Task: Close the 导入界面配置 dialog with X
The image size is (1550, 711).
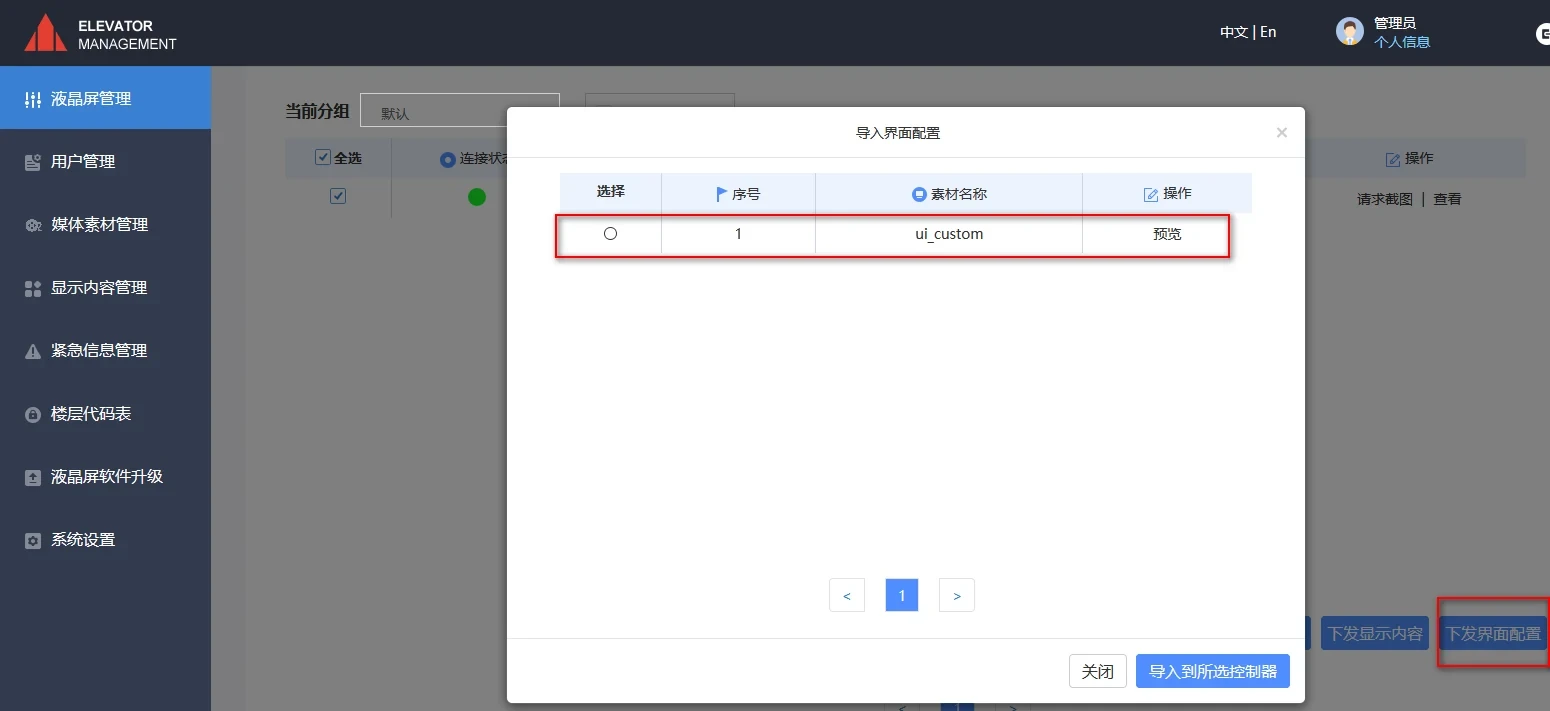Action: point(1282,133)
